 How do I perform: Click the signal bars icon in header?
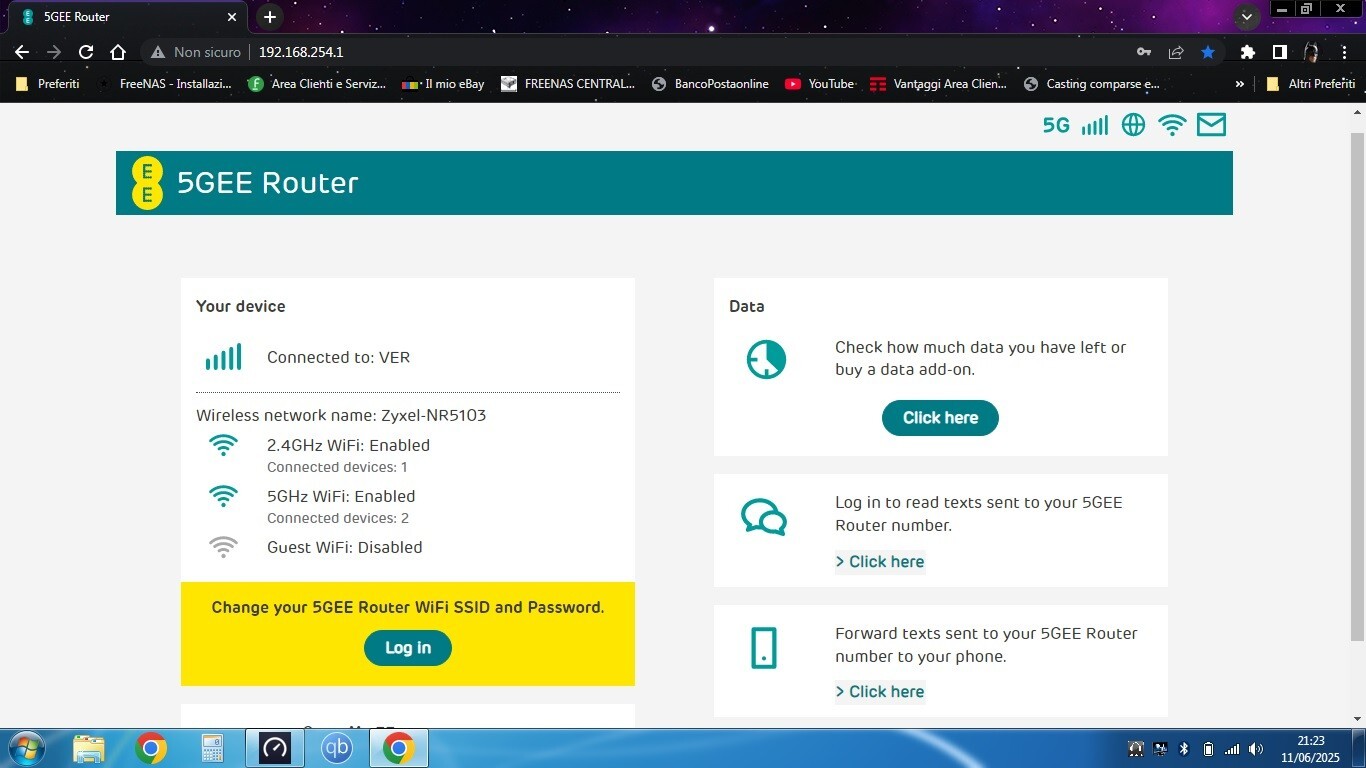tap(1095, 125)
